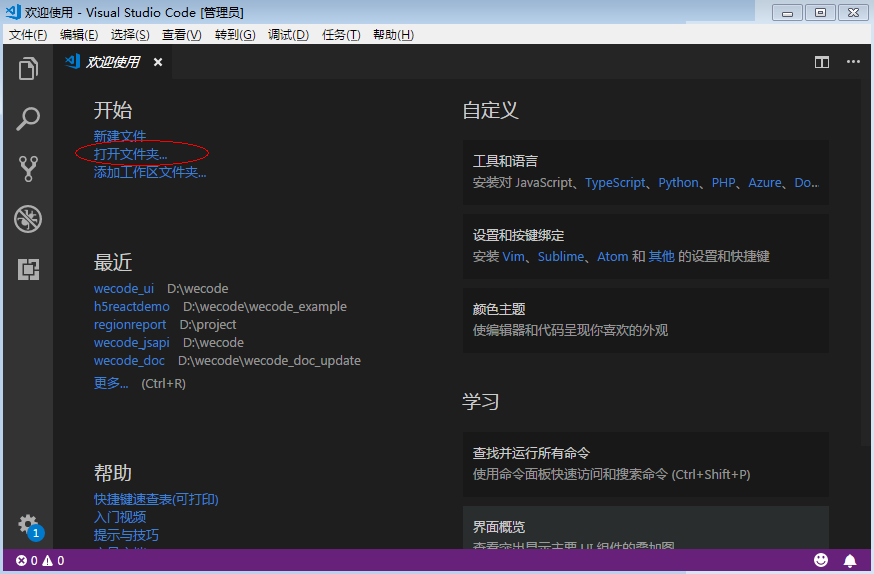The image size is (874, 574).
Task: Open the editor more actions ellipsis
Action: [853, 62]
